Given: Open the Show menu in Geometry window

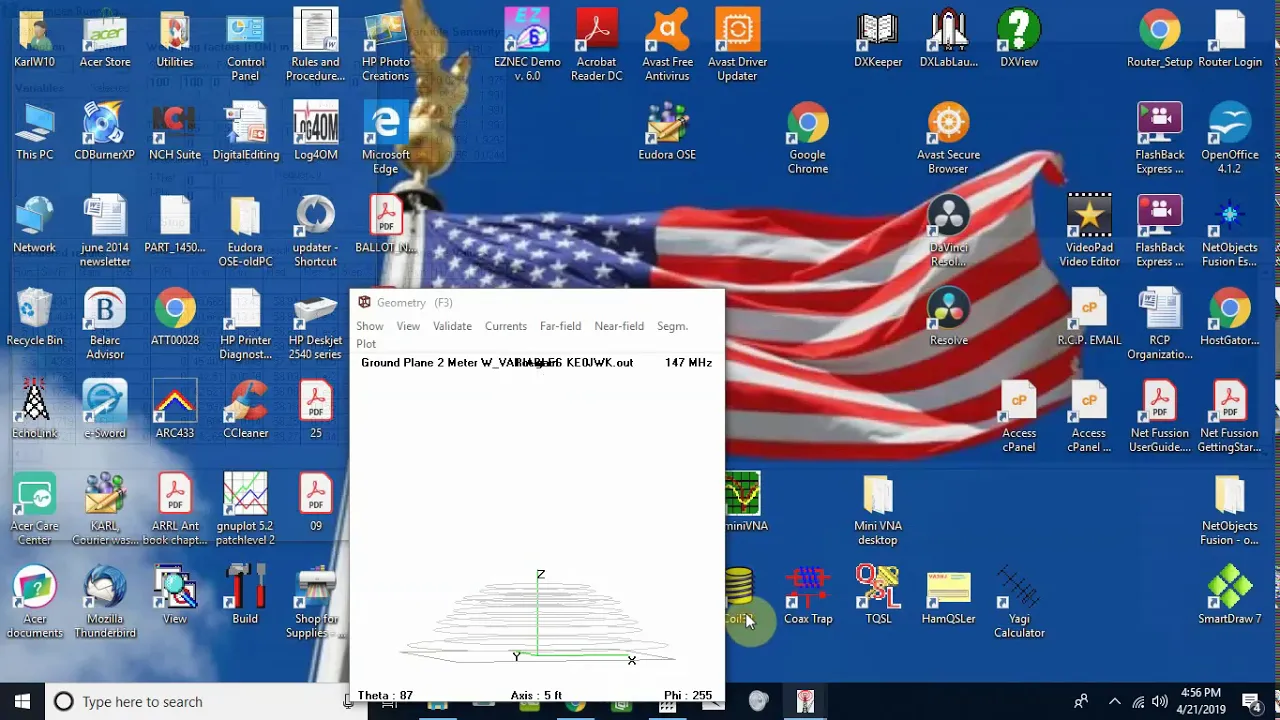Looking at the screenshot, I should 370,326.
